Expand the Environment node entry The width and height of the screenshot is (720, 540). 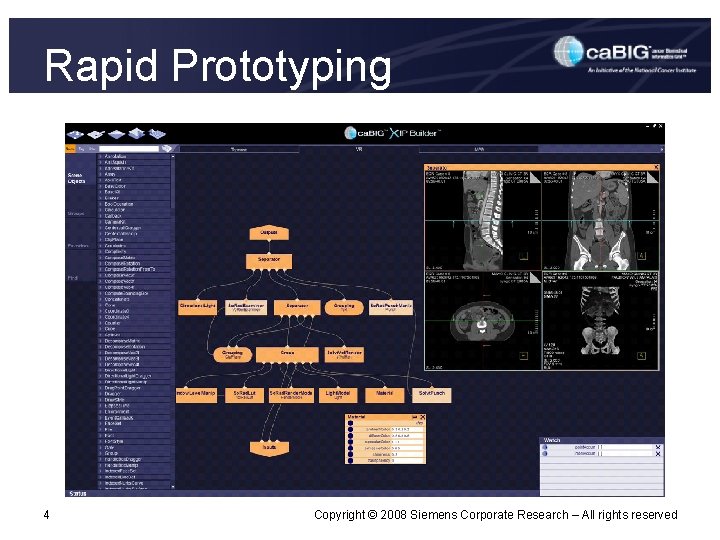(x=101, y=412)
